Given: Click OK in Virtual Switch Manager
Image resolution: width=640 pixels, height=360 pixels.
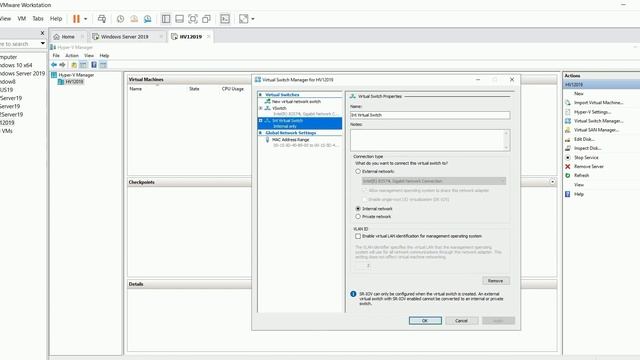Looking at the screenshot, I should [x=425, y=321].
